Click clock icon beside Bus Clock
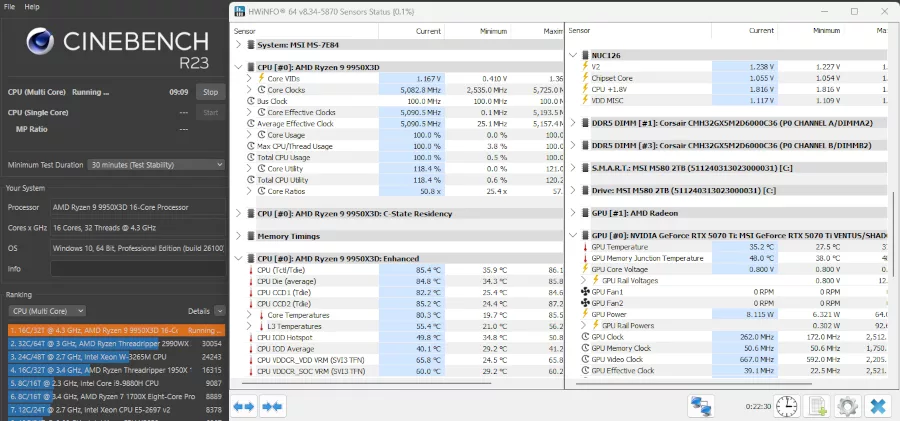 (x=251, y=101)
